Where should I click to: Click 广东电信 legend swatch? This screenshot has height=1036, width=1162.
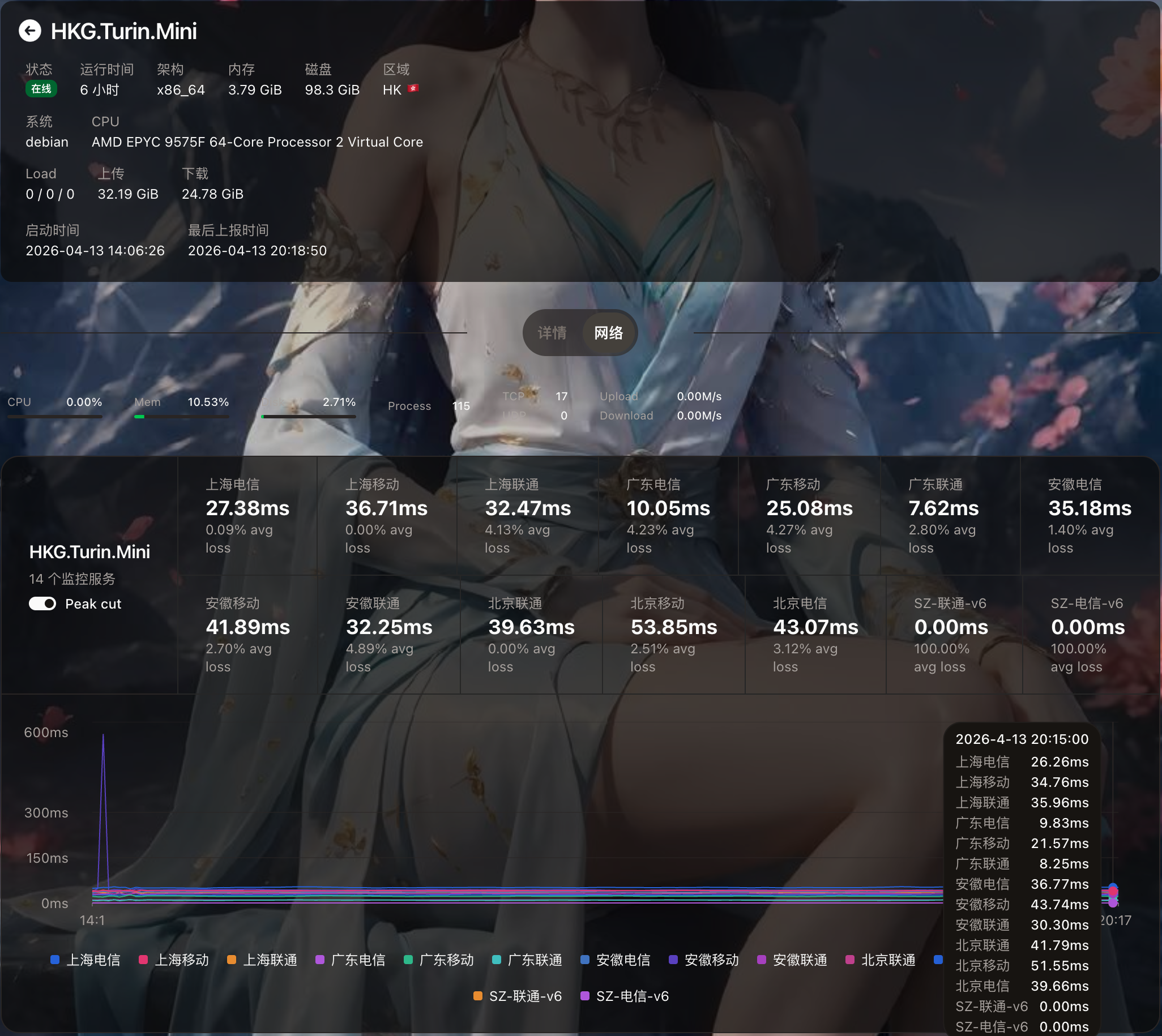click(320, 960)
